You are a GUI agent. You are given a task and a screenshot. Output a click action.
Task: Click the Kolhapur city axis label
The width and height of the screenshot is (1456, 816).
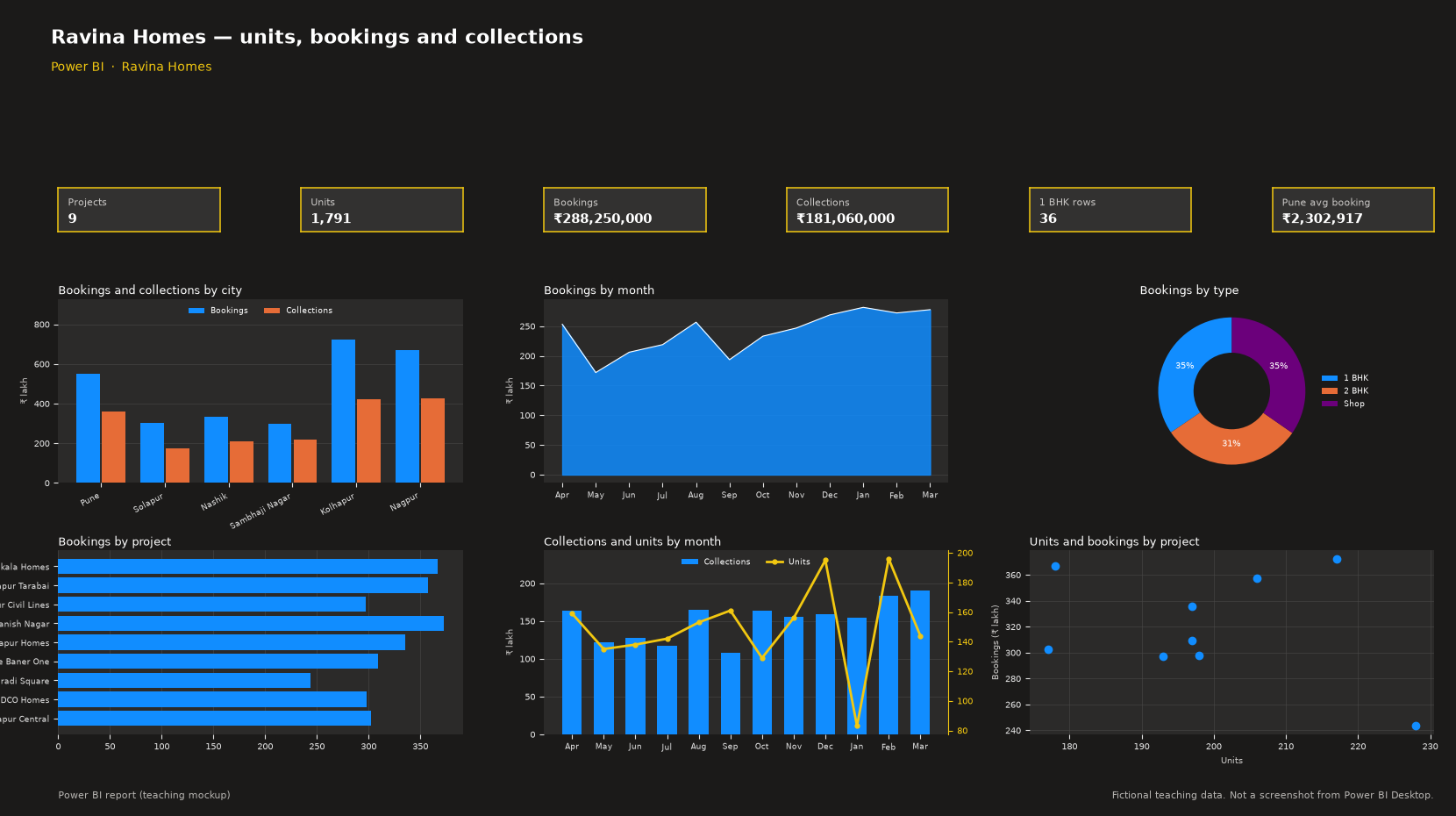(x=338, y=504)
